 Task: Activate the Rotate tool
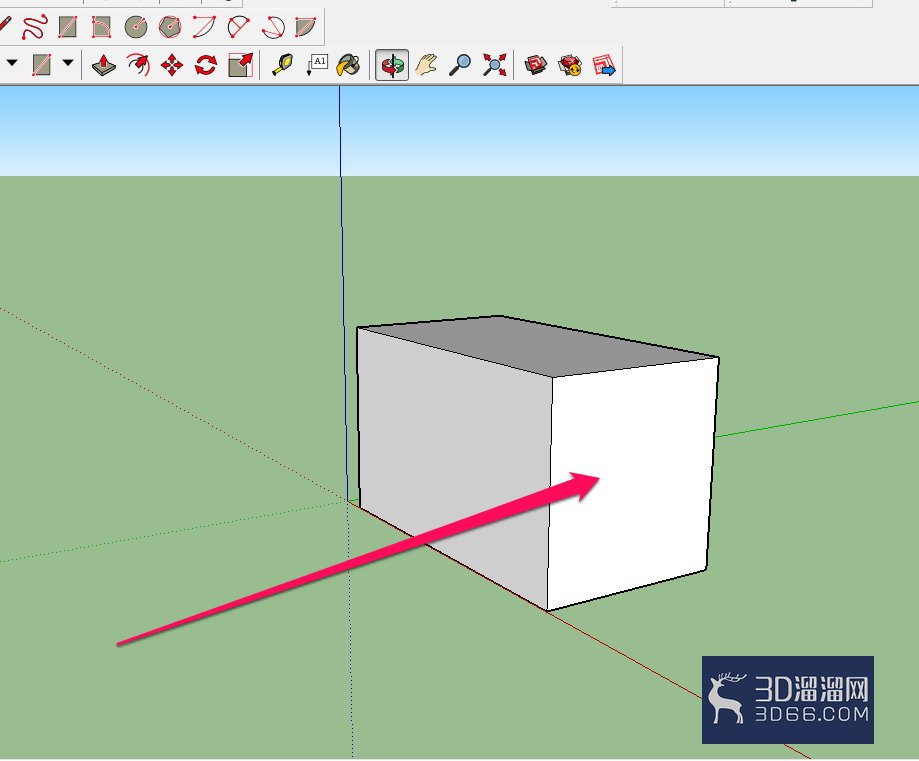[x=206, y=65]
